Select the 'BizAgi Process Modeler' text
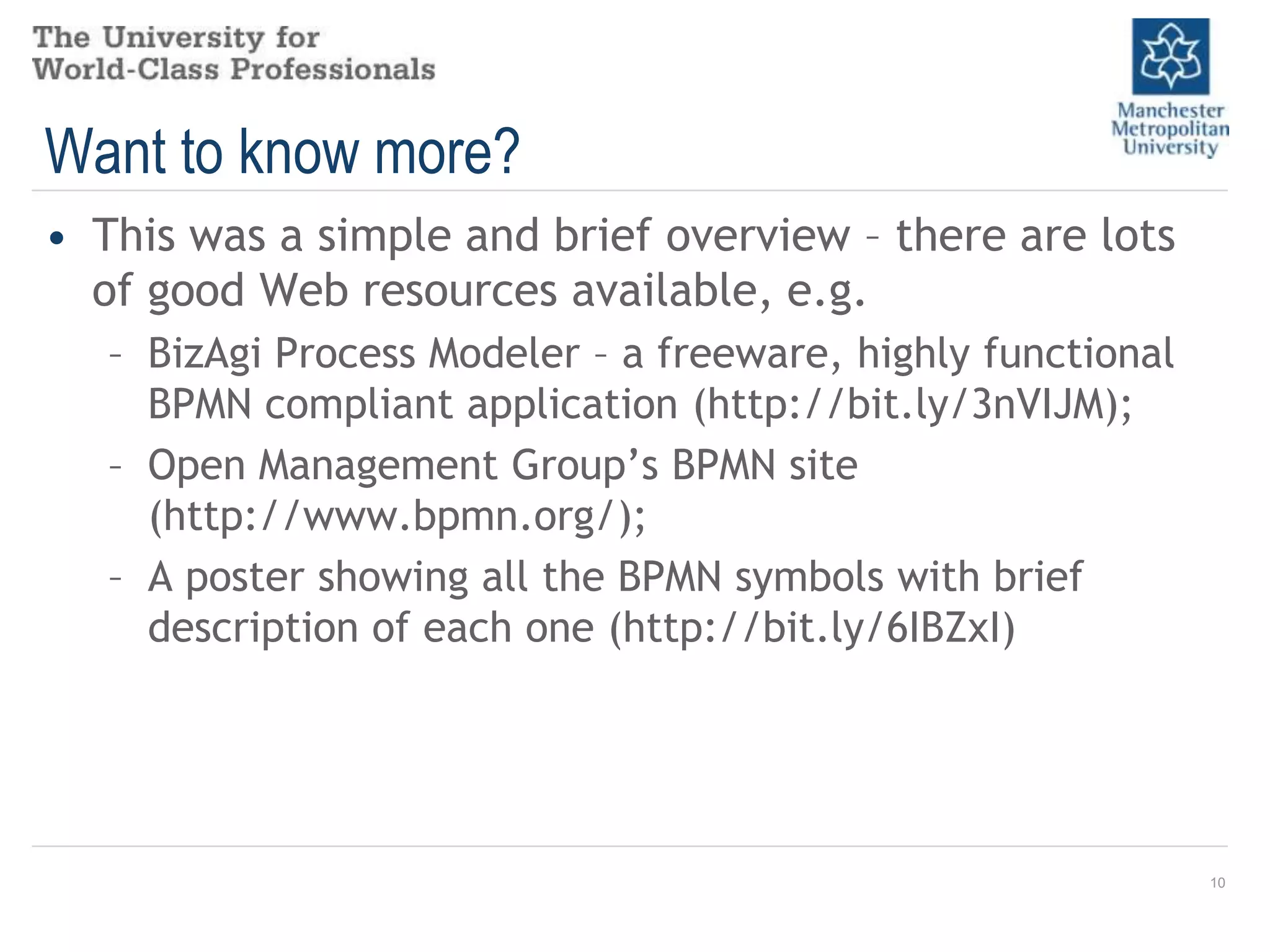The width and height of the screenshot is (1270, 952). pos(363,354)
